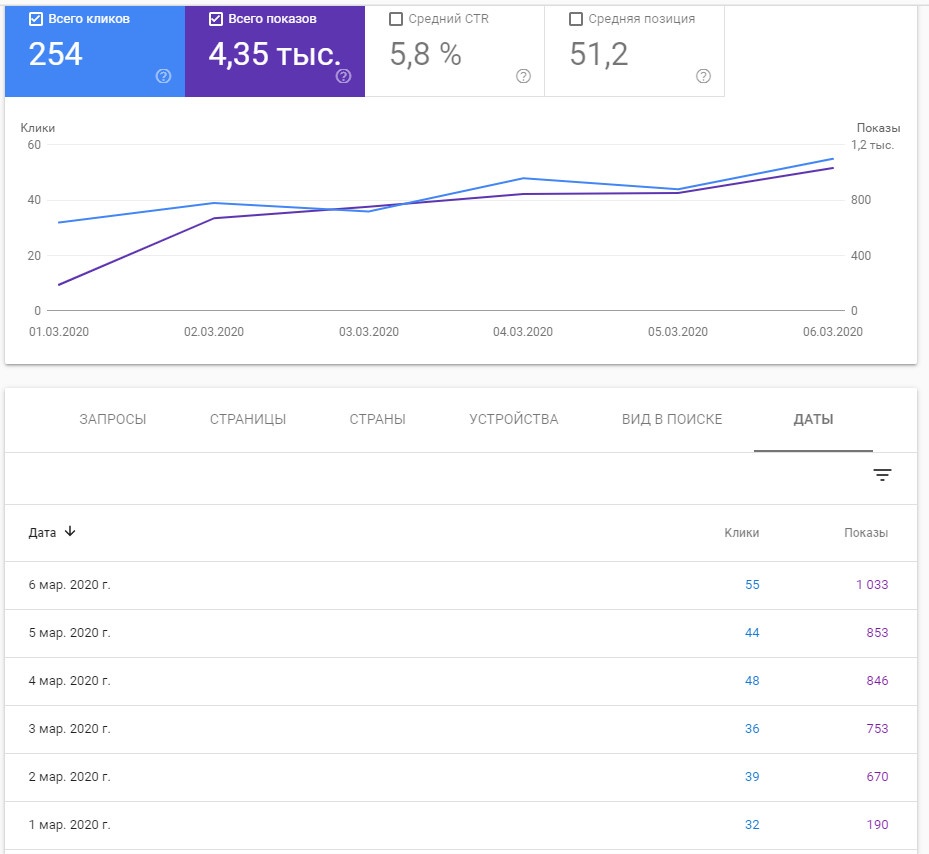The height and width of the screenshot is (854, 929).
Task: Click the Дата sort arrow
Action: click(70, 532)
